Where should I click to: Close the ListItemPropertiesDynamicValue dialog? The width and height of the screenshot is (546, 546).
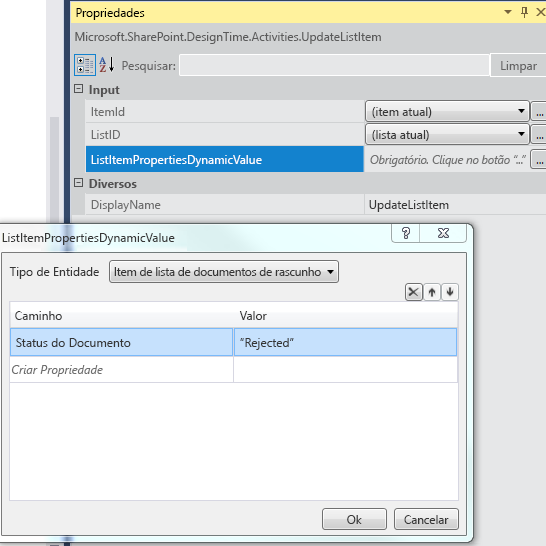pyautogui.click(x=443, y=233)
